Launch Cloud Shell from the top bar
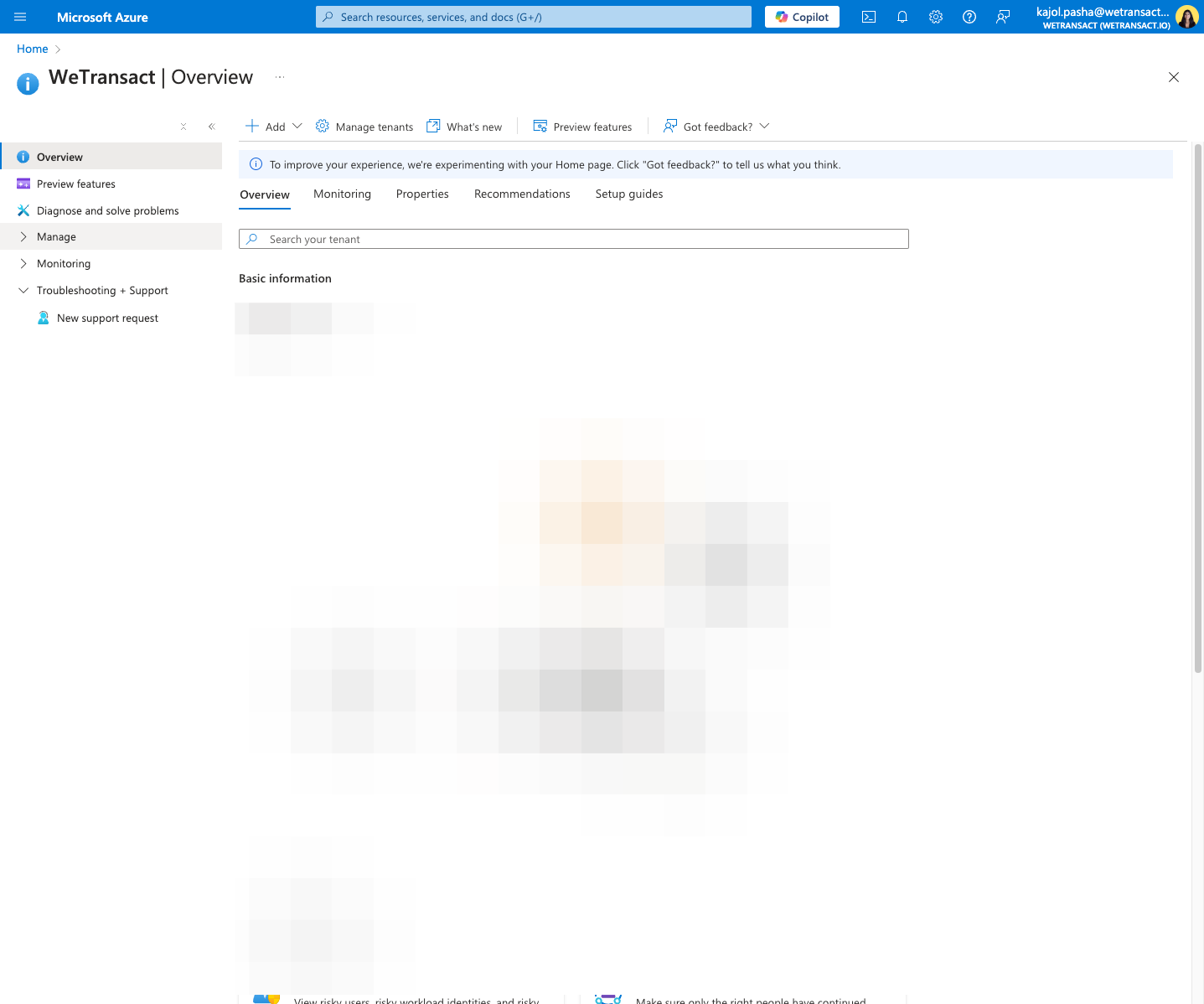This screenshot has height=1004, width=1204. (x=869, y=17)
